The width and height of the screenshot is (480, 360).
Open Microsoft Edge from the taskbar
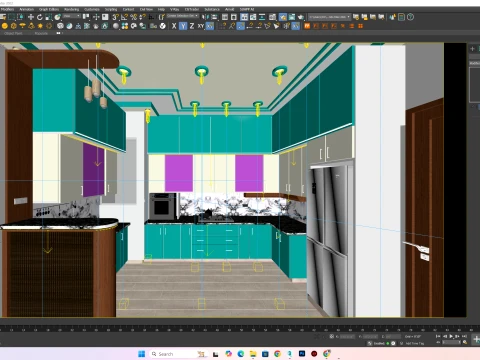[241, 354]
